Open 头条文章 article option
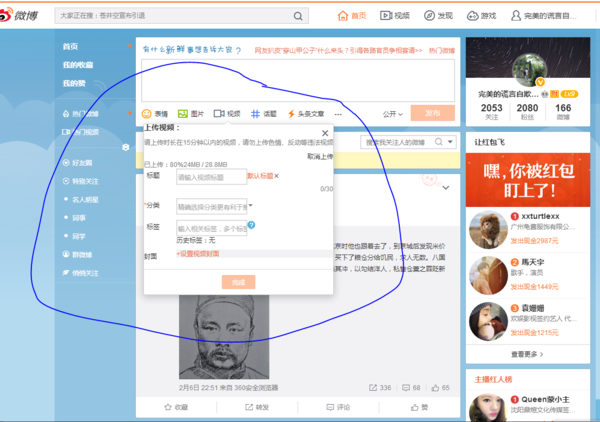Viewport: 600px width, 422px height. pos(306,114)
